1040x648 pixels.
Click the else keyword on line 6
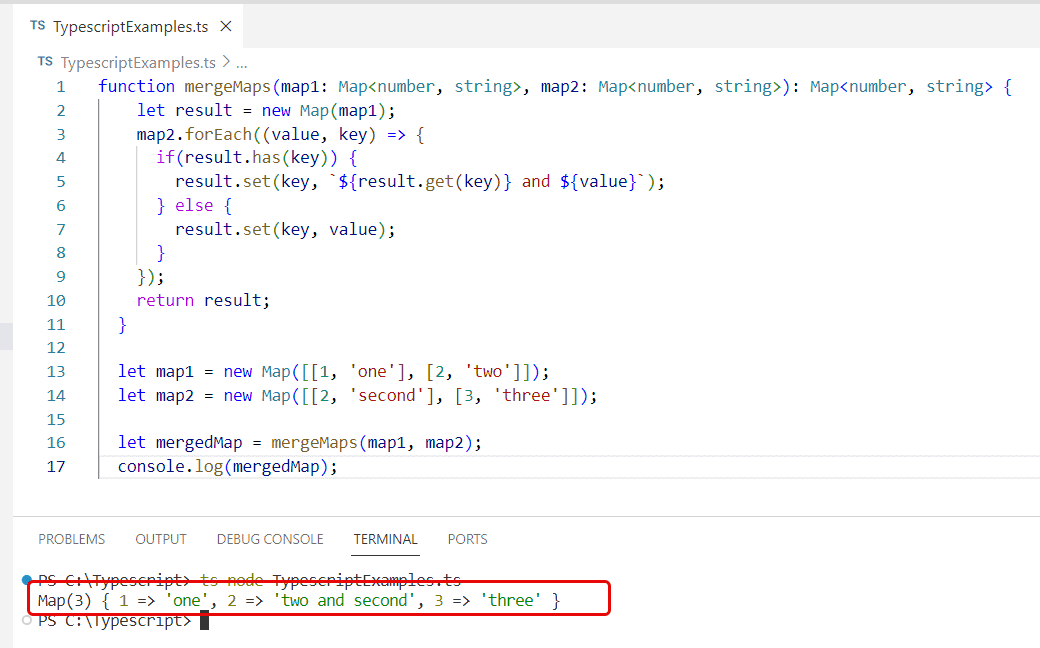point(194,206)
